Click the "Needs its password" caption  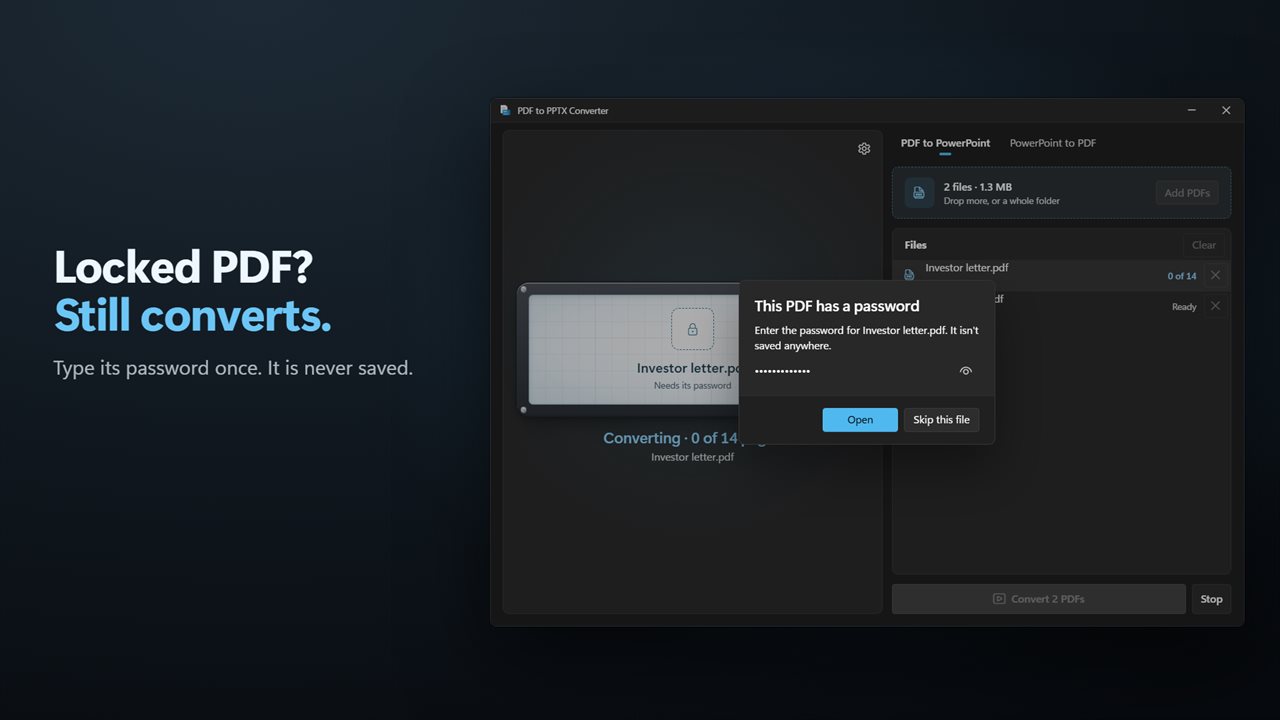692,386
